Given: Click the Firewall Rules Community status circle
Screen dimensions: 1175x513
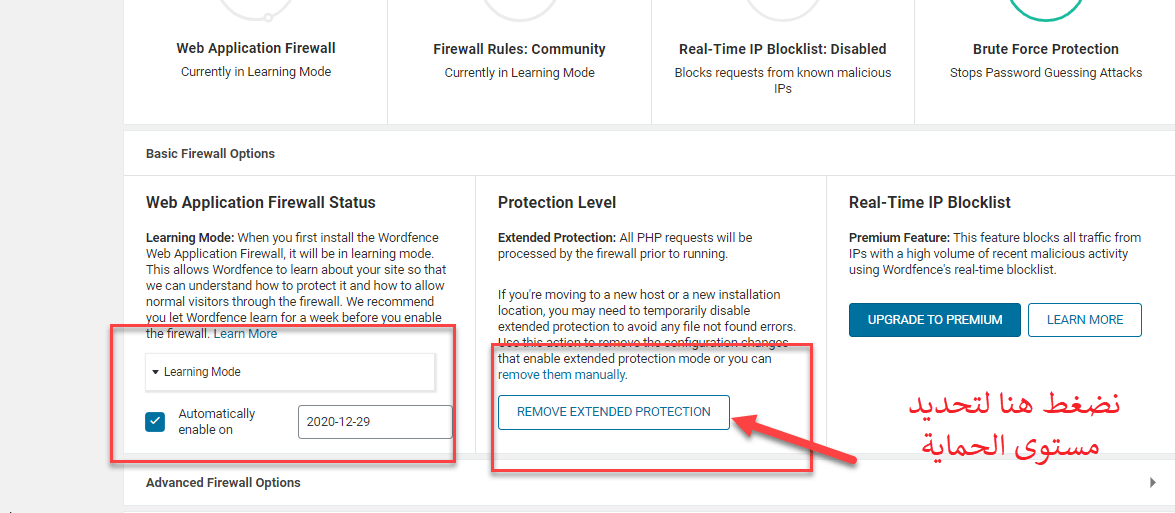Looking at the screenshot, I should (519, 9).
